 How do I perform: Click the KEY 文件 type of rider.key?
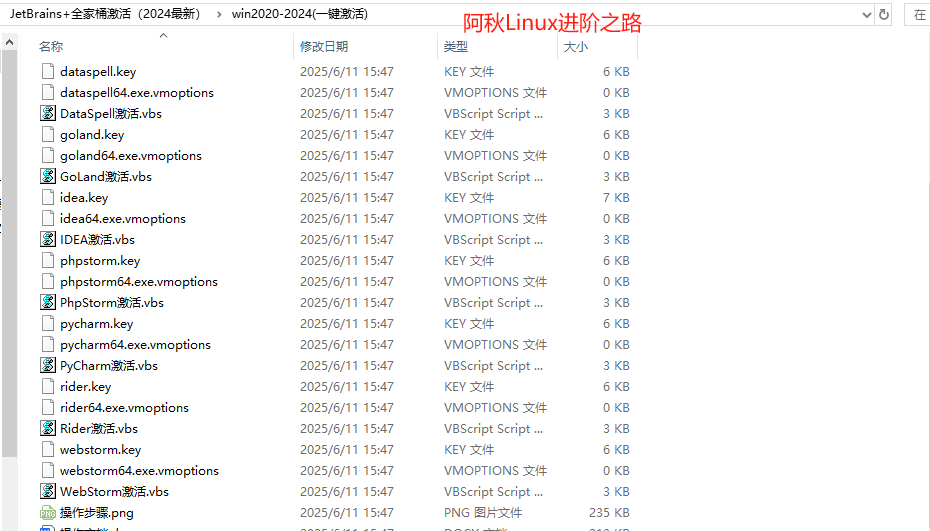(469, 386)
